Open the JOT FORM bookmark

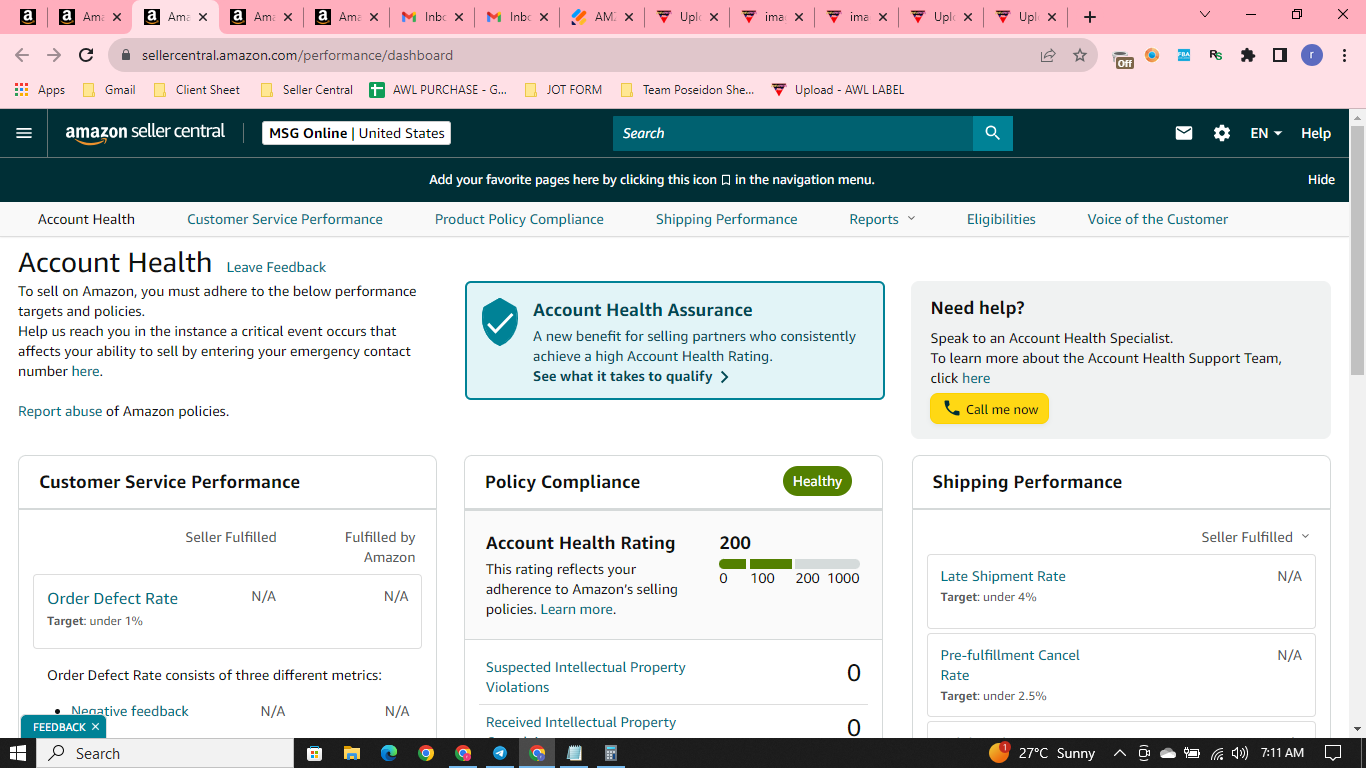563,89
